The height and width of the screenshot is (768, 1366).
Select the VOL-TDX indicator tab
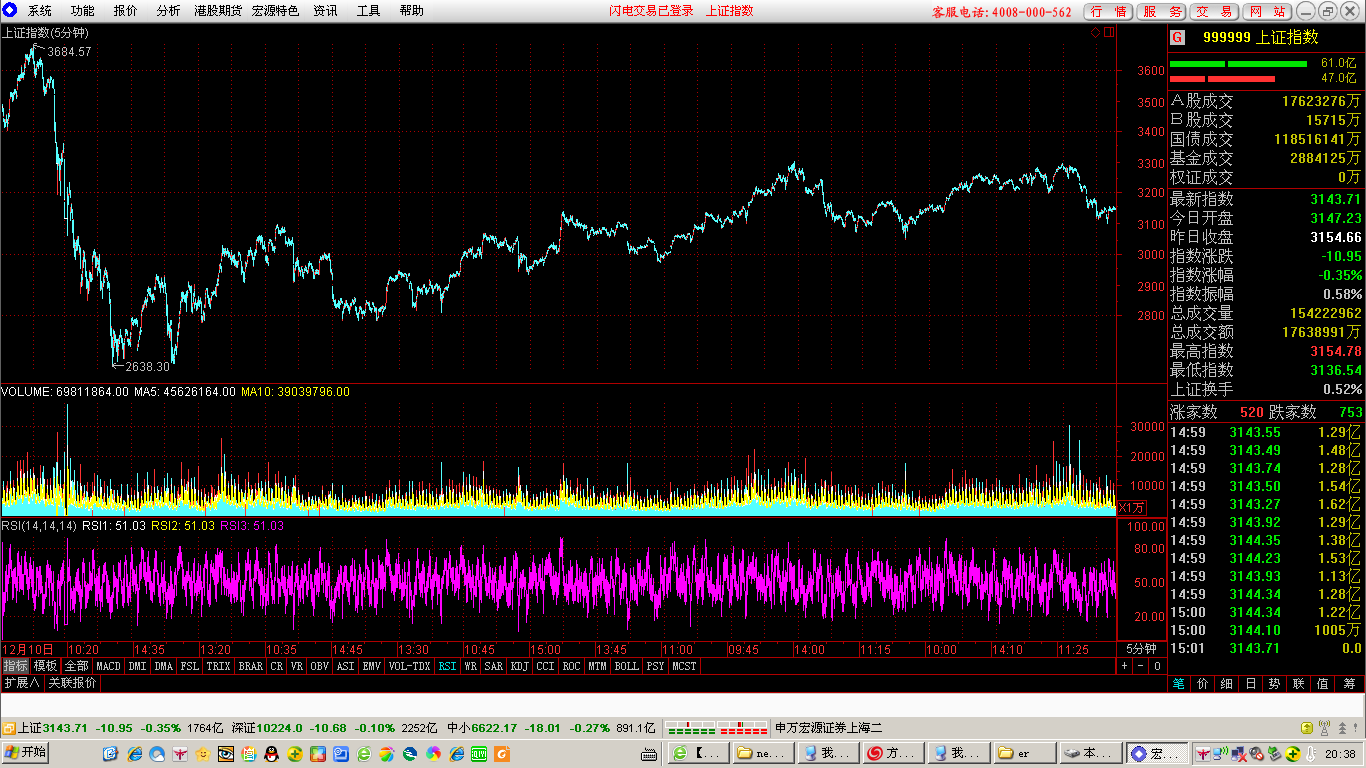click(x=408, y=666)
